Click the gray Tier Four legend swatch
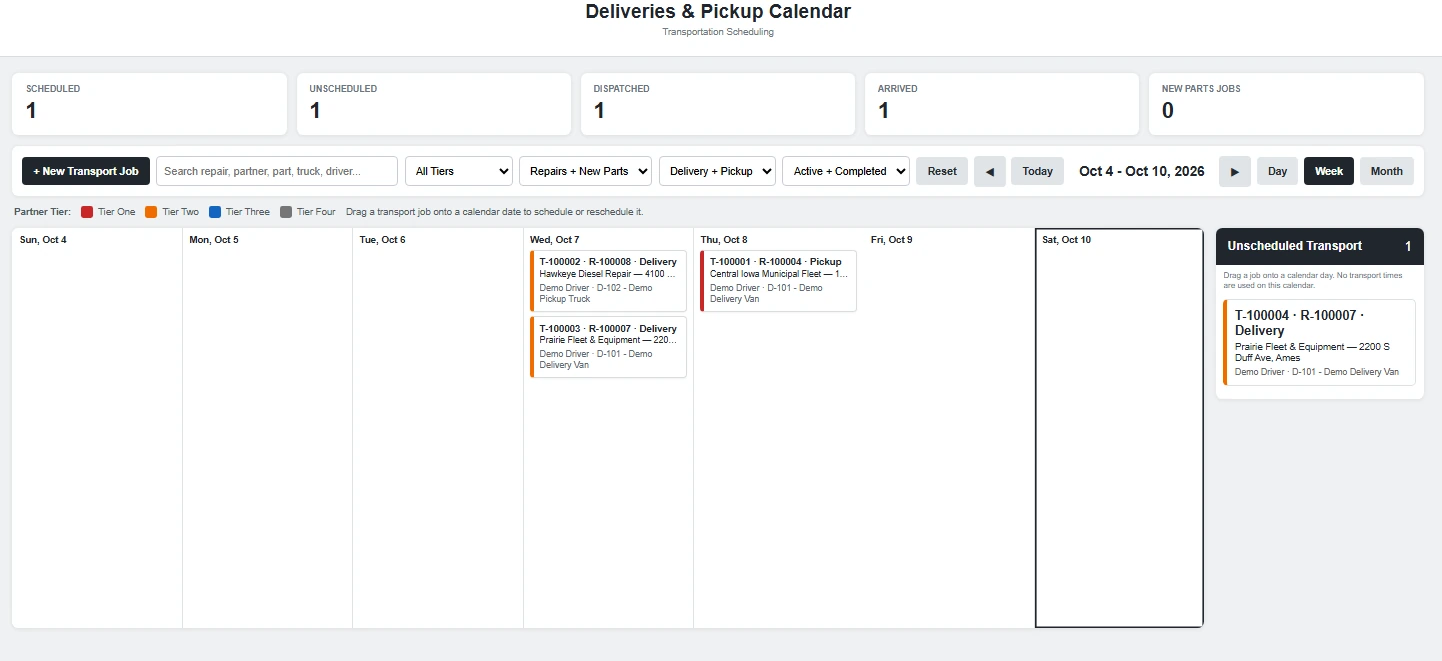The image size is (1442, 661). click(x=286, y=212)
